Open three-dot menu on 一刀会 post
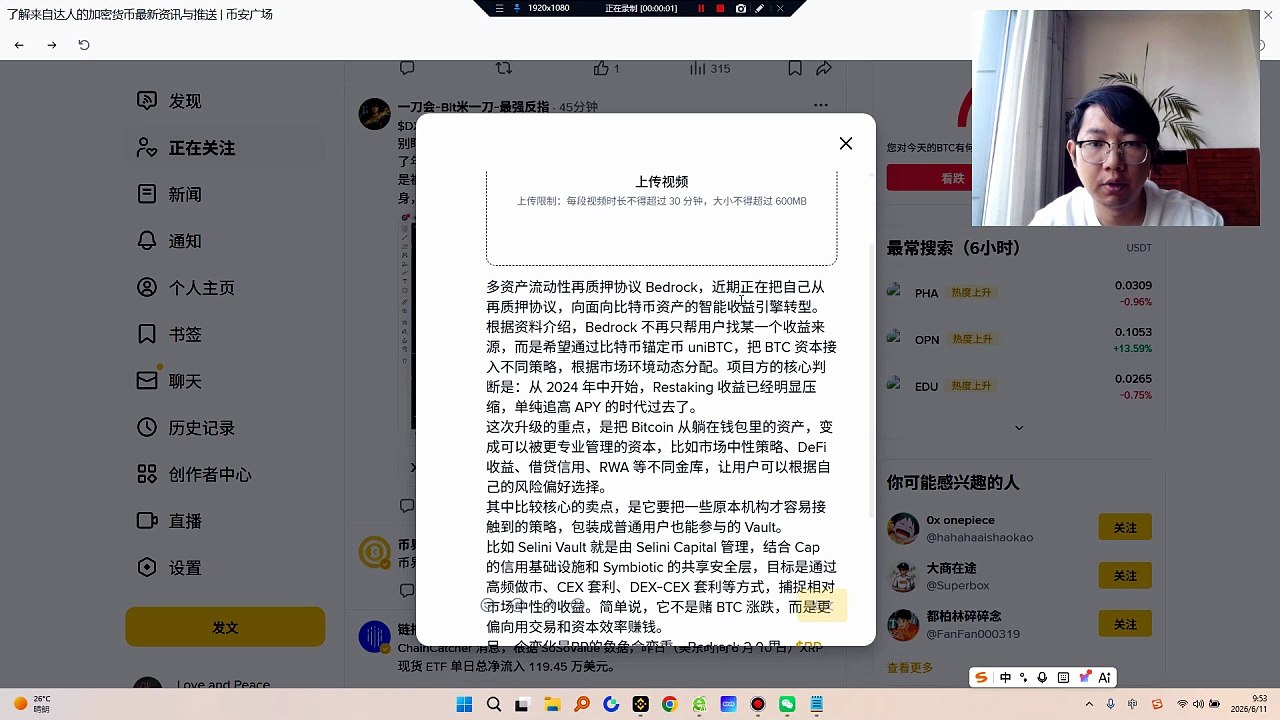Screen dimensions: 1280x720 tap(821, 105)
